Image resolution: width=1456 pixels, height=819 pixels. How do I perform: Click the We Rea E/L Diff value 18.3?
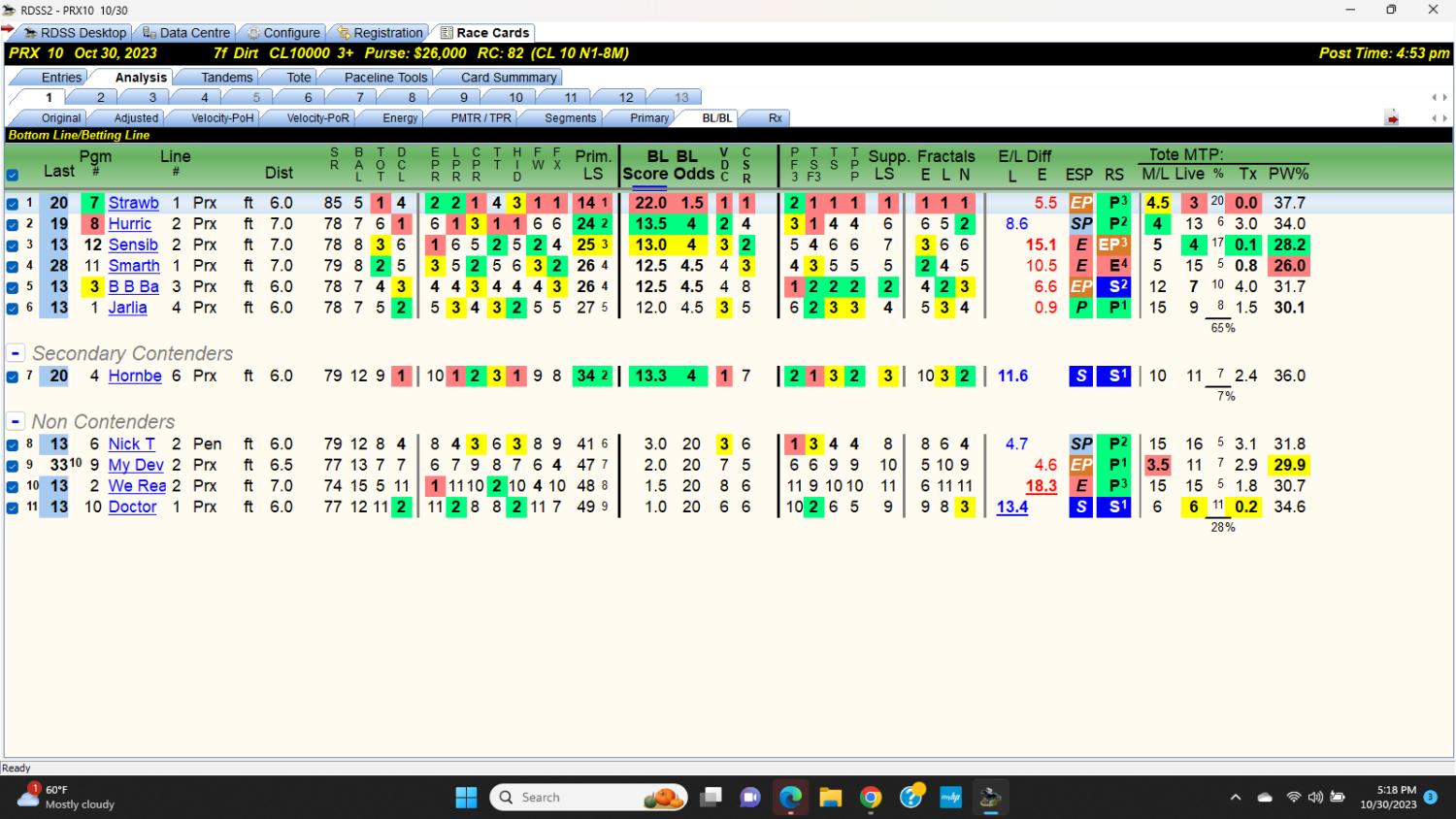(1042, 486)
